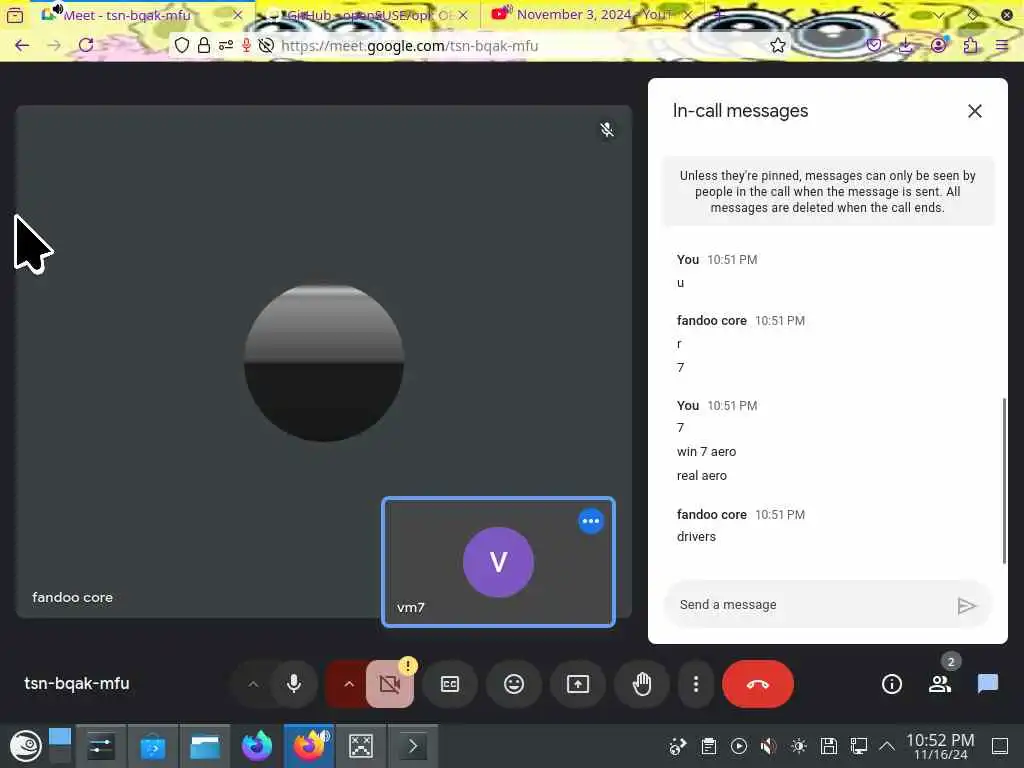Go back with the browser back arrow
The width and height of the screenshot is (1024, 768).
(x=22, y=45)
